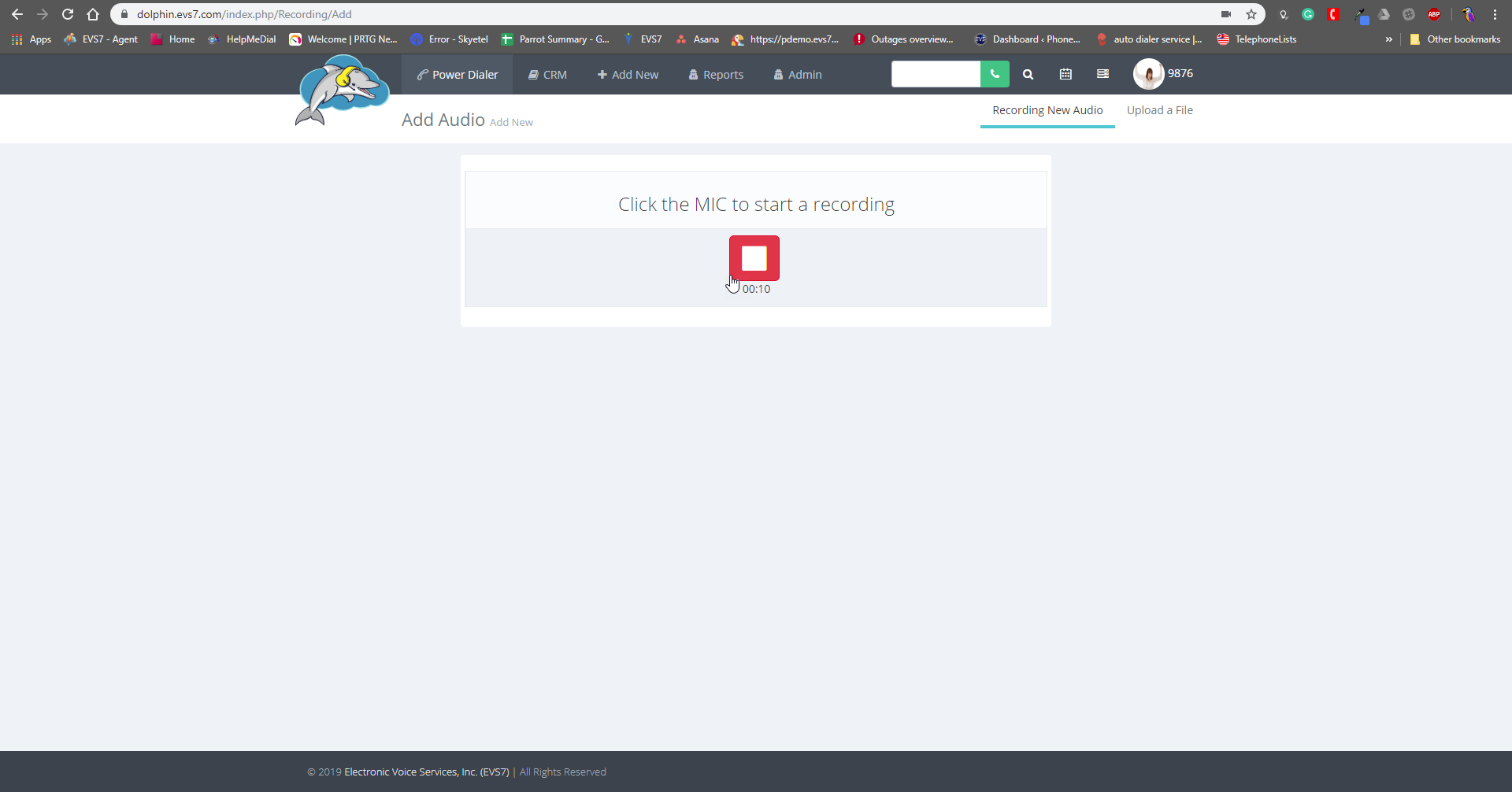
Task: Bookmark this page with the star icon
Action: click(x=1251, y=14)
